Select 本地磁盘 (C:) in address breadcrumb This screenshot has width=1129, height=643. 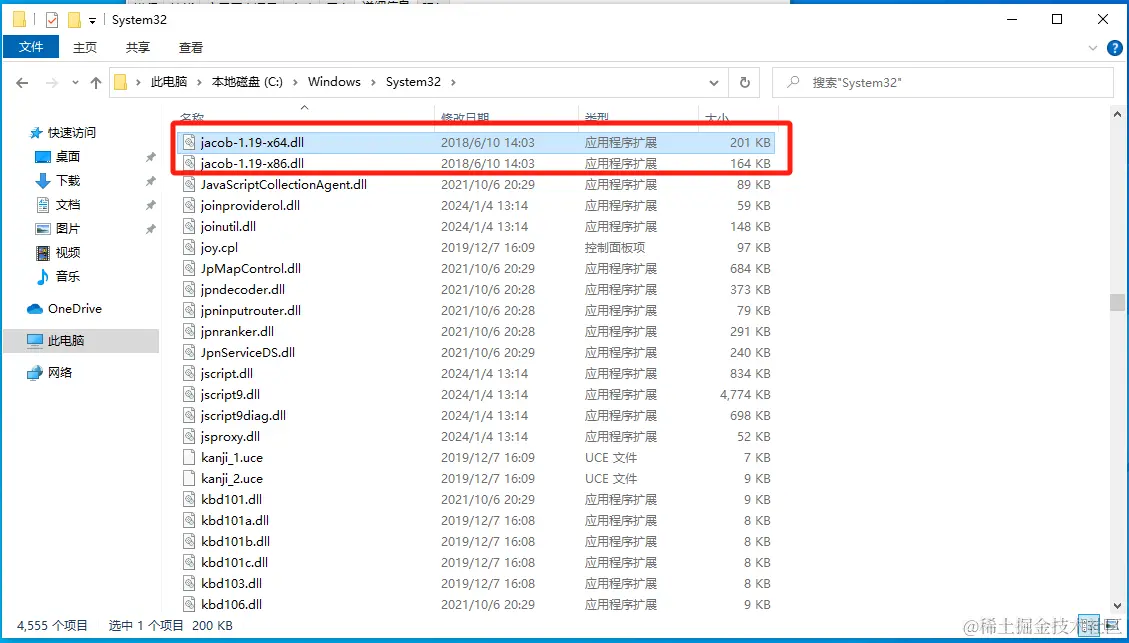(247, 82)
